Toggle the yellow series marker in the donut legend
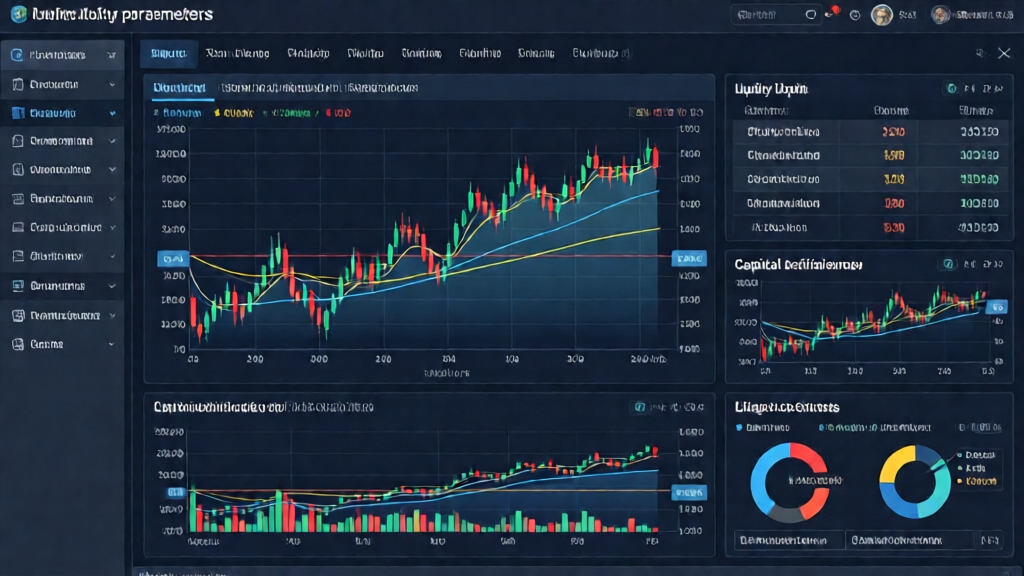The width and height of the screenshot is (1024, 576). (x=960, y=481)
